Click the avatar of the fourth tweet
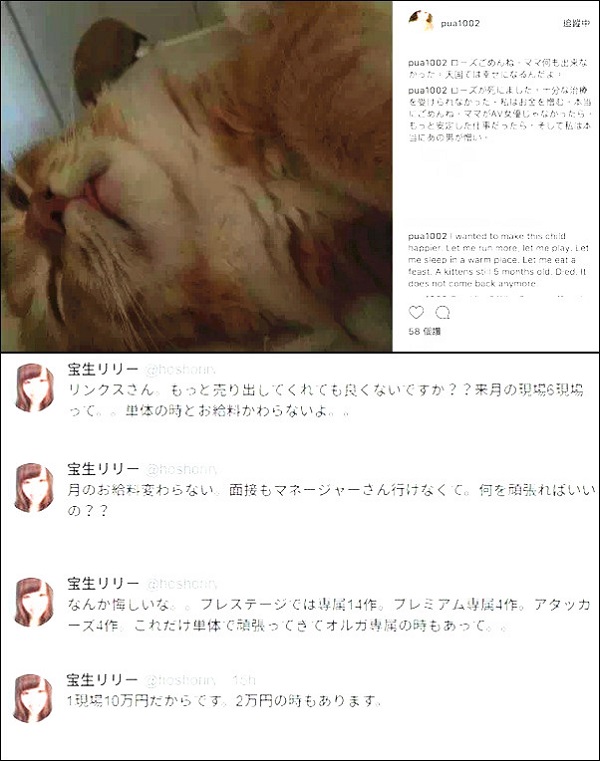 (33, 698)
